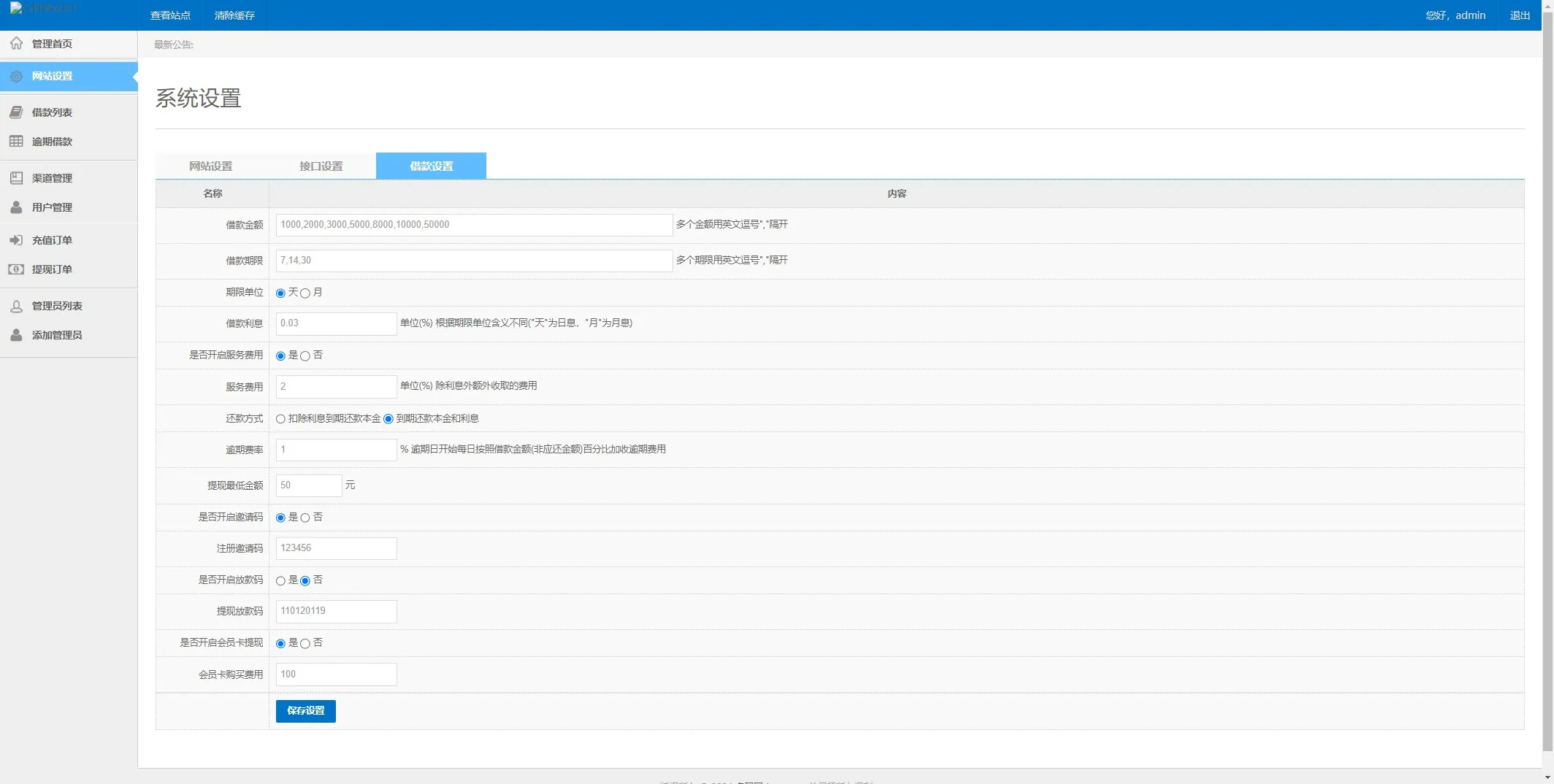Click the 渠道管理 sidebar icon

(x=16, y=178)
